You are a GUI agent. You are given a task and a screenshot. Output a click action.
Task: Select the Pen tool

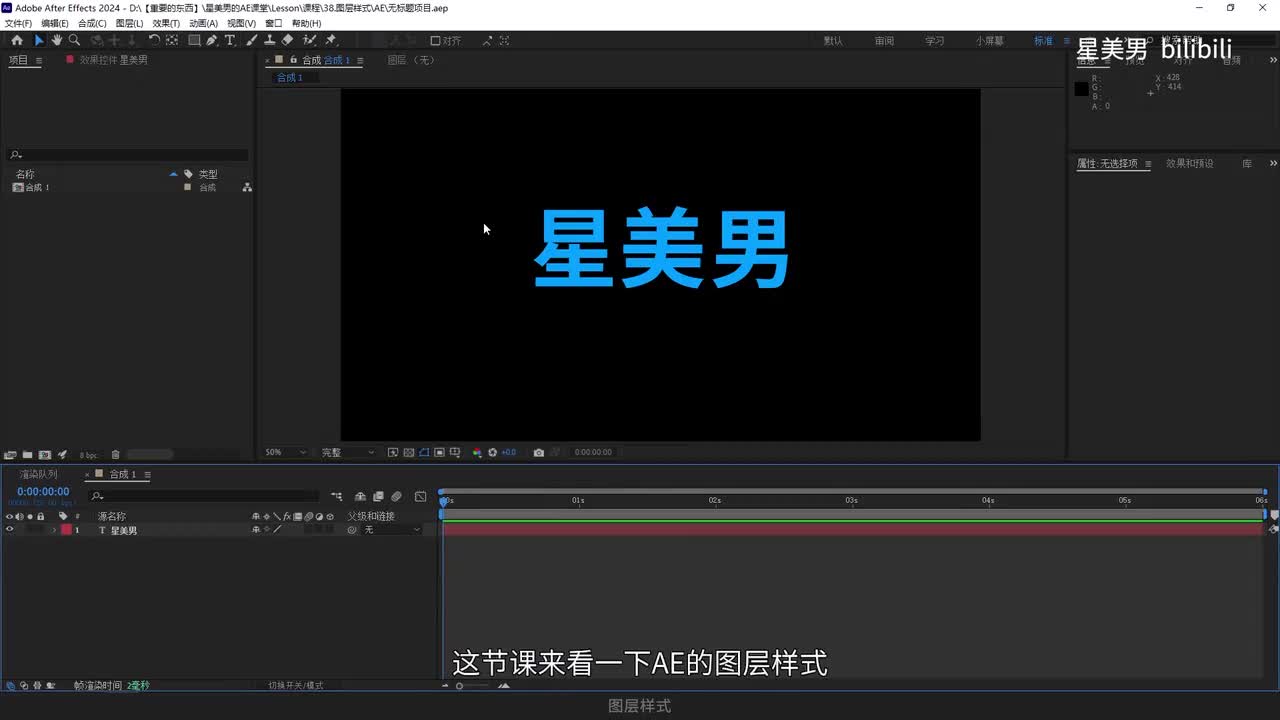point(212,40)
